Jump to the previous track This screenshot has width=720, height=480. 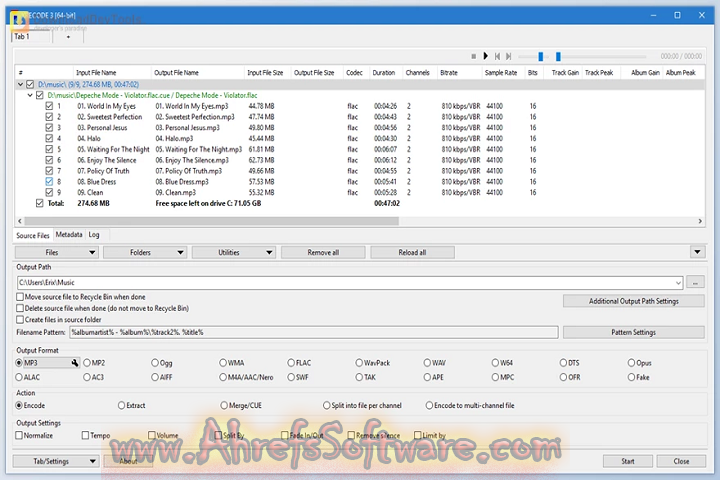tap(497, 56)
